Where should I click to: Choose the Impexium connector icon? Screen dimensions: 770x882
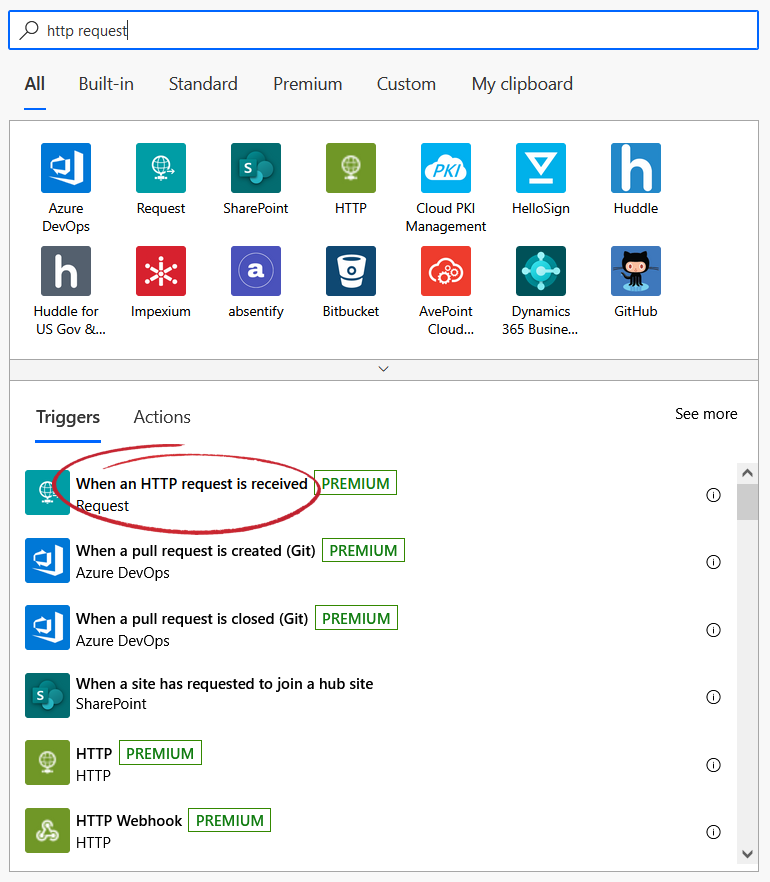[x=161, y=271]
